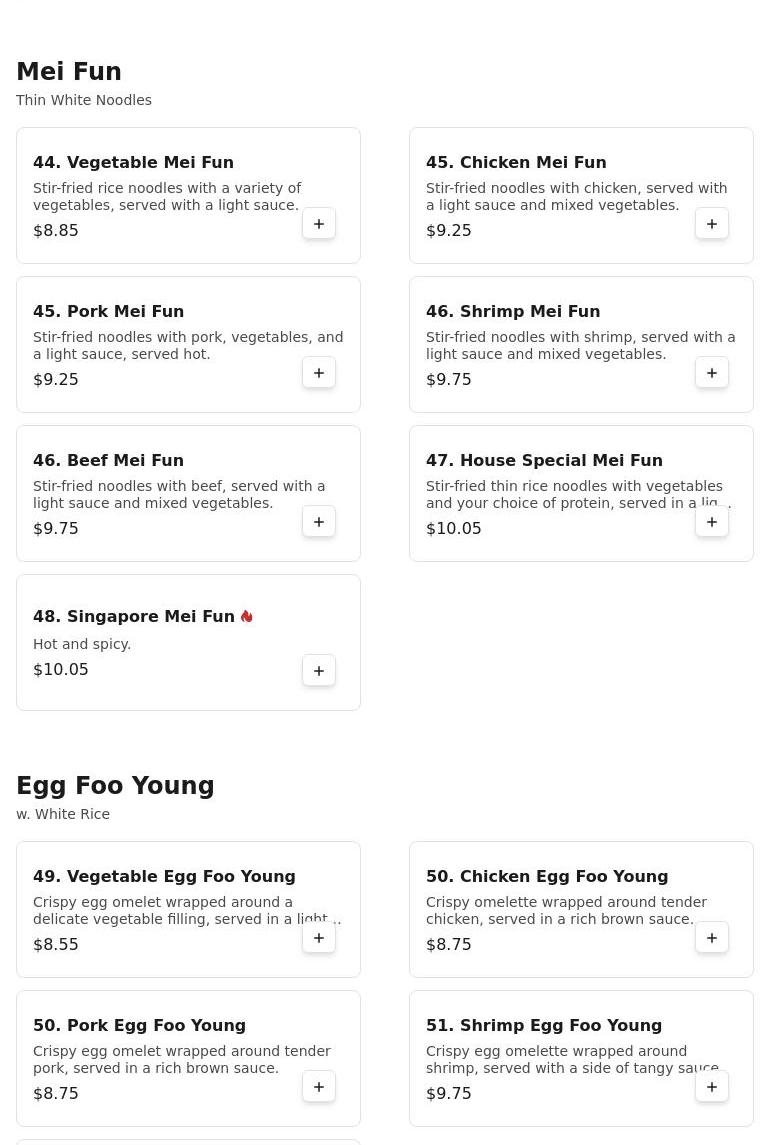Screen dimensions: 770x1145
Task: Click plus for Chicken Egg Foo Young
Action: coord(712,938)
